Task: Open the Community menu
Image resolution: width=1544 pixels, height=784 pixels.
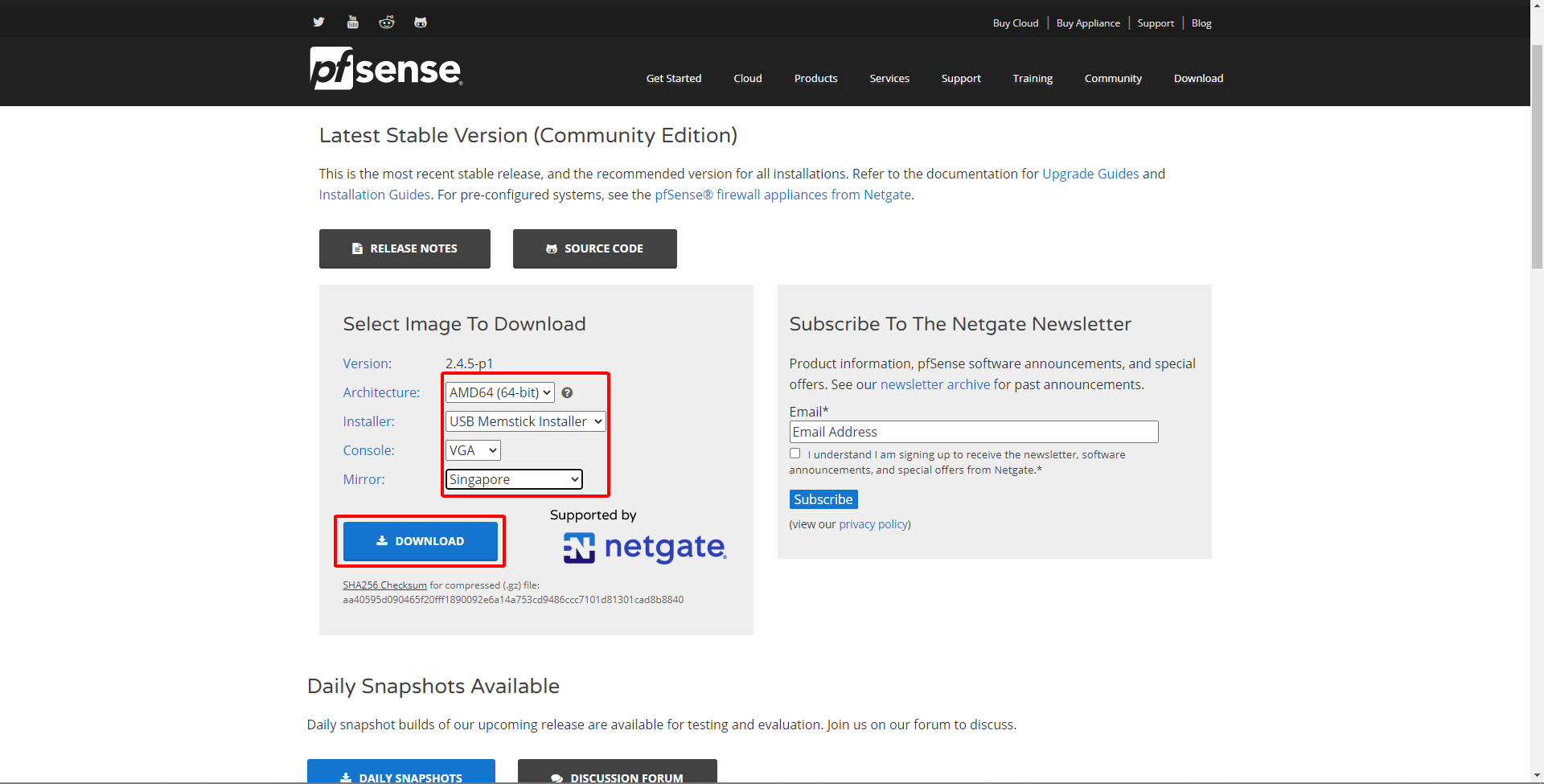Action: tap(1113, 78)
